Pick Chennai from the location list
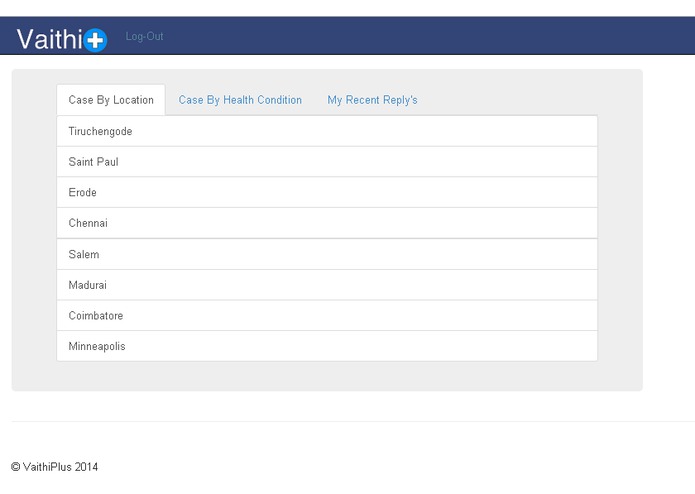 coord(327,223)
